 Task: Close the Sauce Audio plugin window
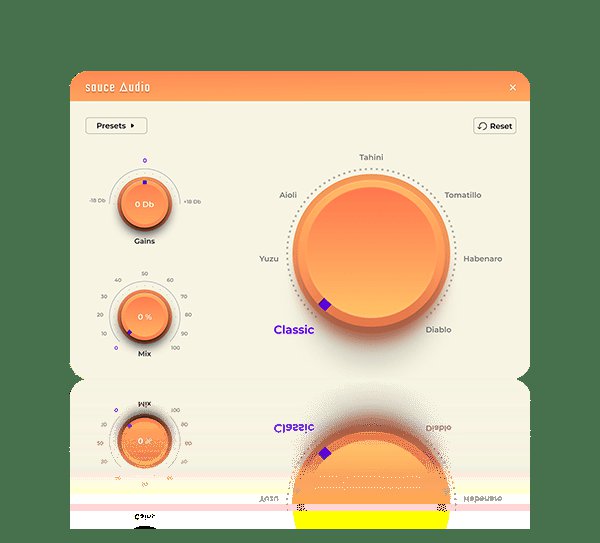point(513,88)
